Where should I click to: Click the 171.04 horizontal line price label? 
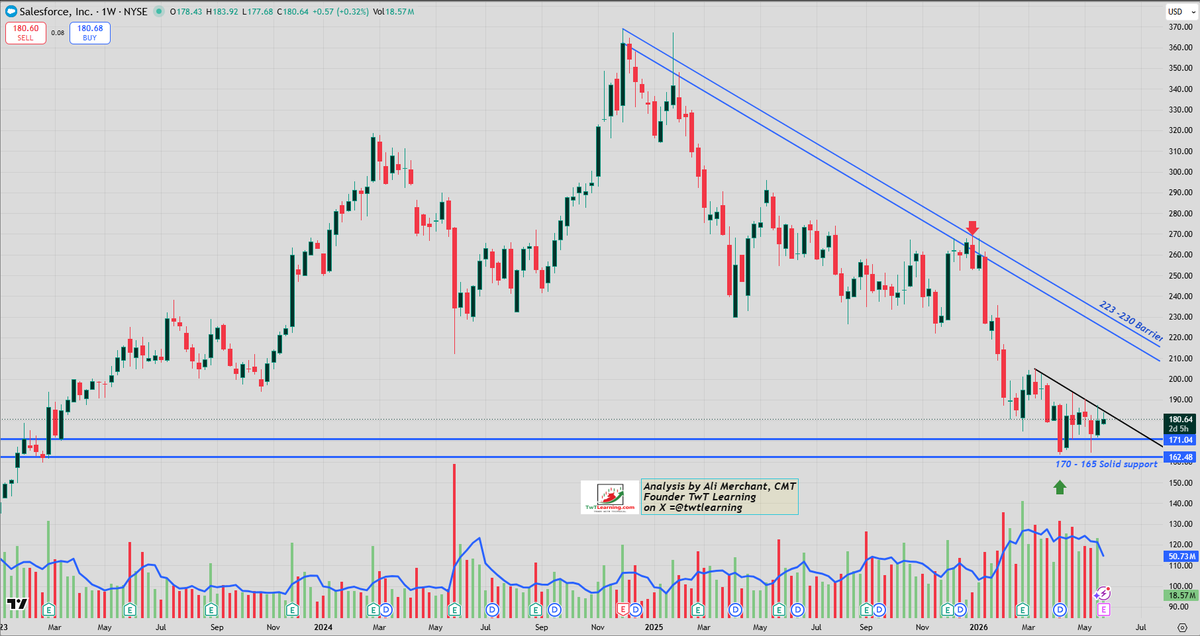click(1181, 440)
